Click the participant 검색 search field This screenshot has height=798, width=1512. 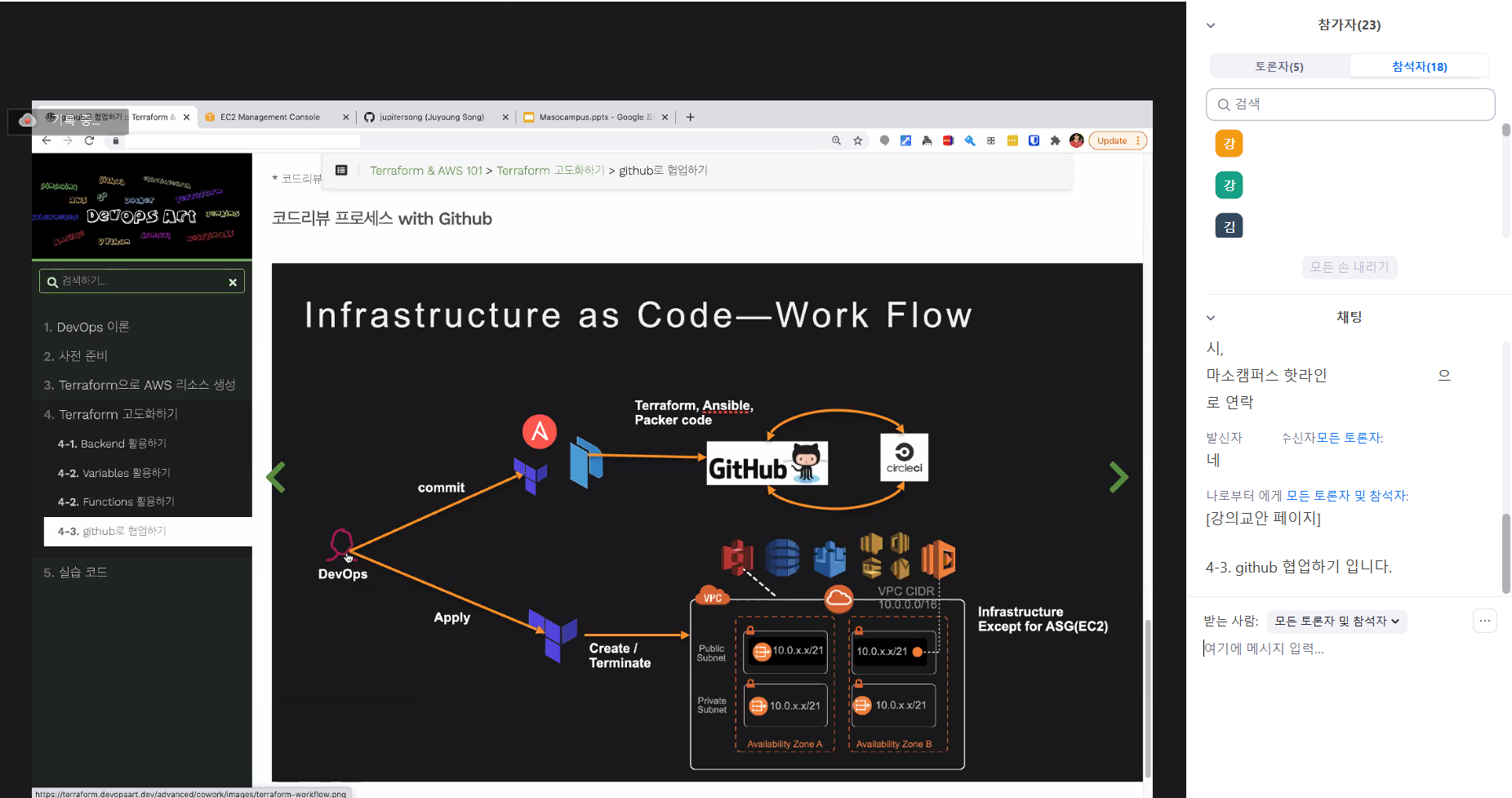[1350, 105]
